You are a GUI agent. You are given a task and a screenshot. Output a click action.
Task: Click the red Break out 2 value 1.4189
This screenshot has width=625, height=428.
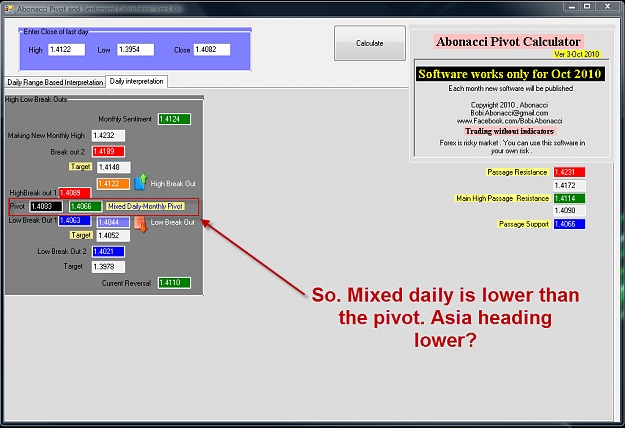(108, 151)
